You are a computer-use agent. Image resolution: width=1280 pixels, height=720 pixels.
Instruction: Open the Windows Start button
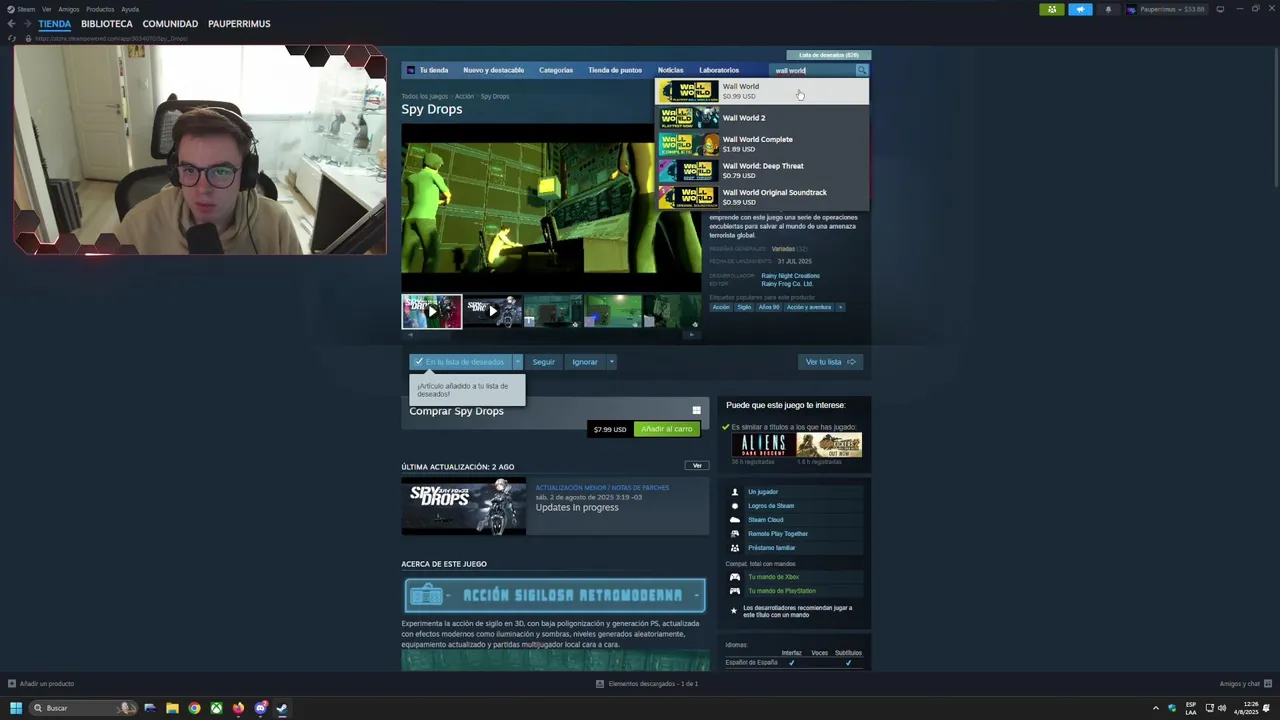[16, 708]
